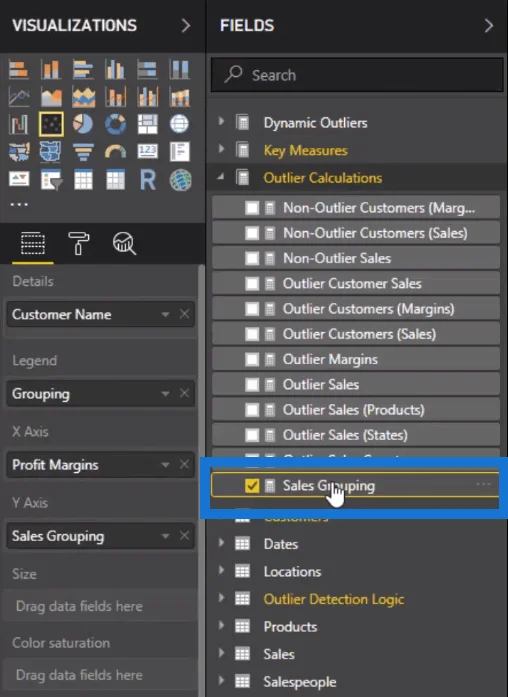This screenshot has height=697, width=508.
Task: Open the Analytics magnifier tab
Action: click(x=124, y=243)
